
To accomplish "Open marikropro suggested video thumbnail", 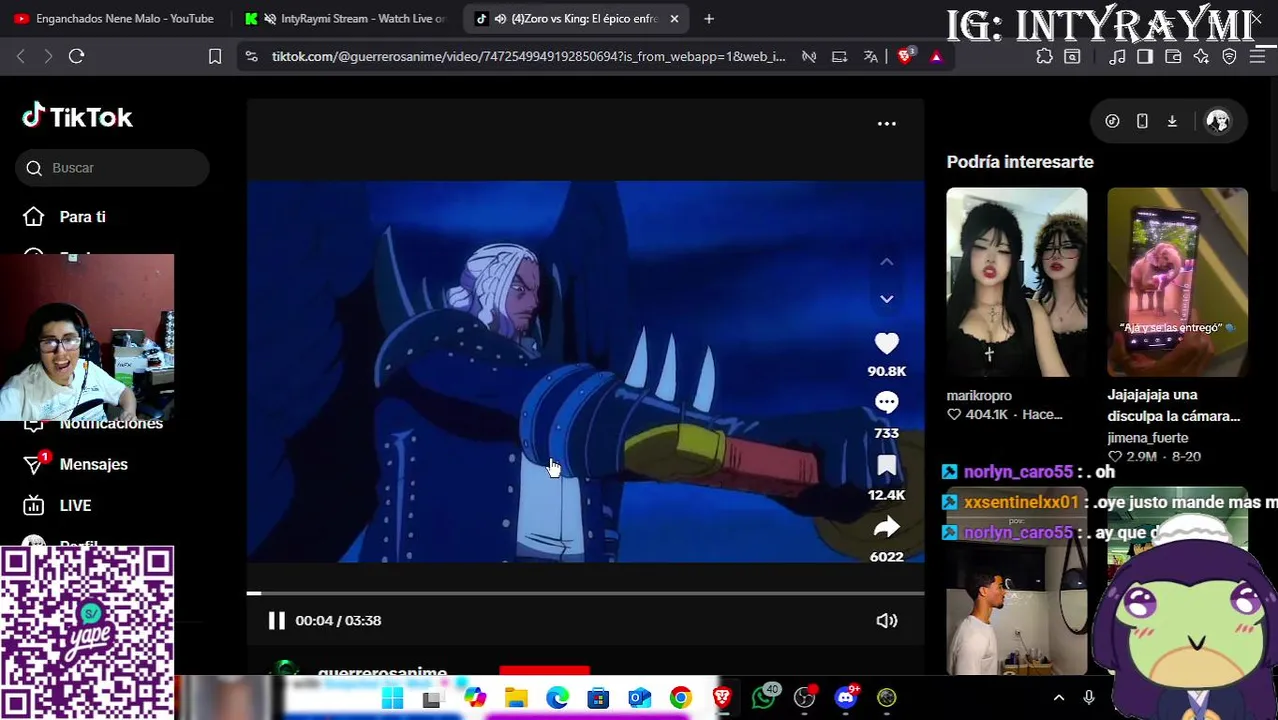I will (1016, 282).
